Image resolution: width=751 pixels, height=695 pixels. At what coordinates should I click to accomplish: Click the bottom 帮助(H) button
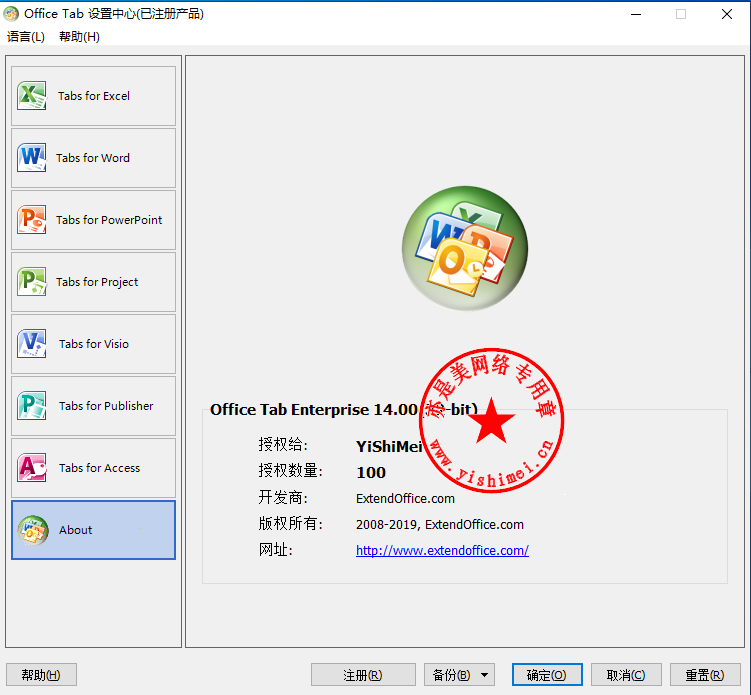pyautogui.click(x=41, y=675)
